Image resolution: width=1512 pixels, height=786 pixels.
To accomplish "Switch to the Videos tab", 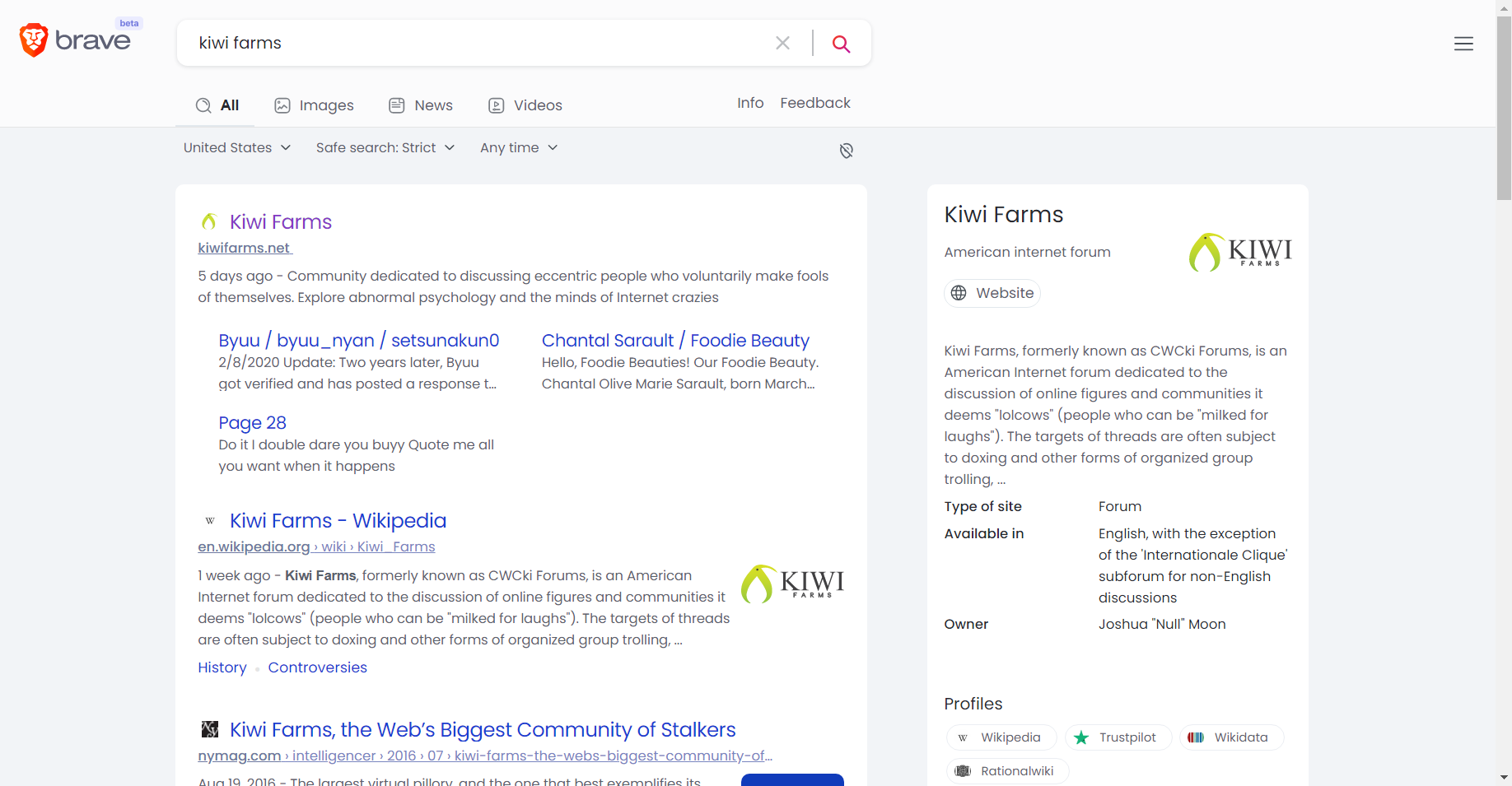I will click(525, 105).
